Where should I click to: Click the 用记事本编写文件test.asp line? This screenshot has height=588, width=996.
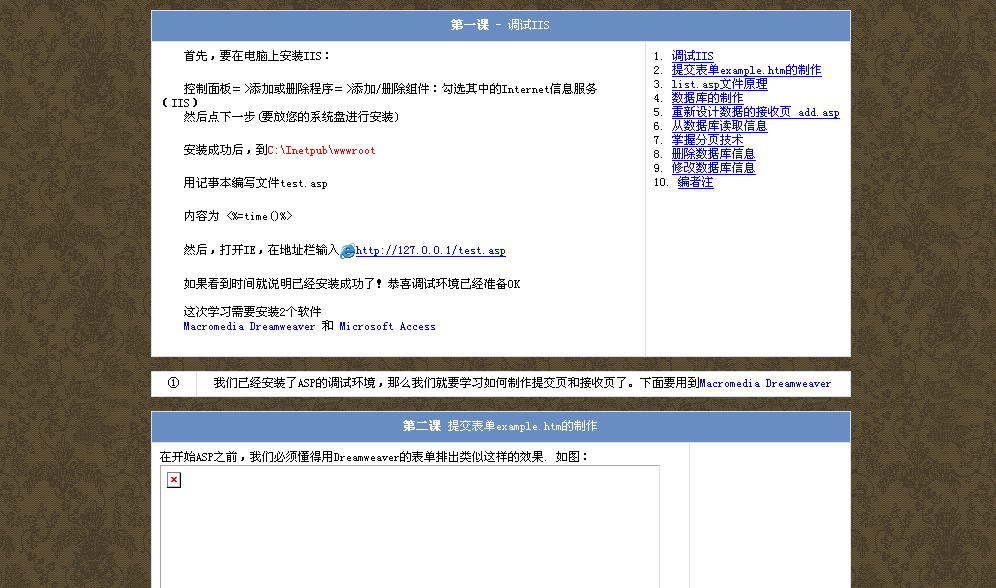coord(255,184)
